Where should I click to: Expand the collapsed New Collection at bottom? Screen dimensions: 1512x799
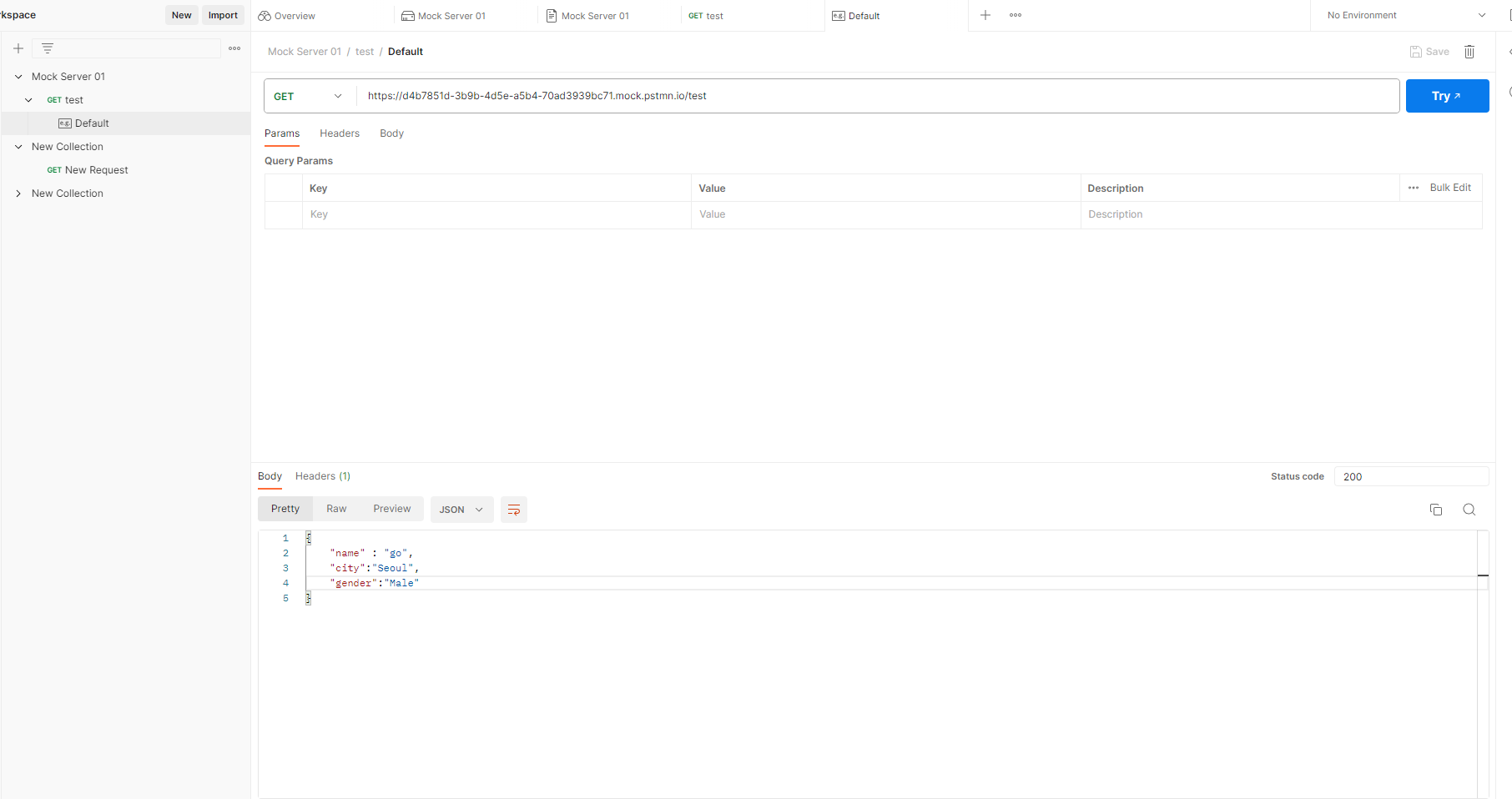(18, 193)
